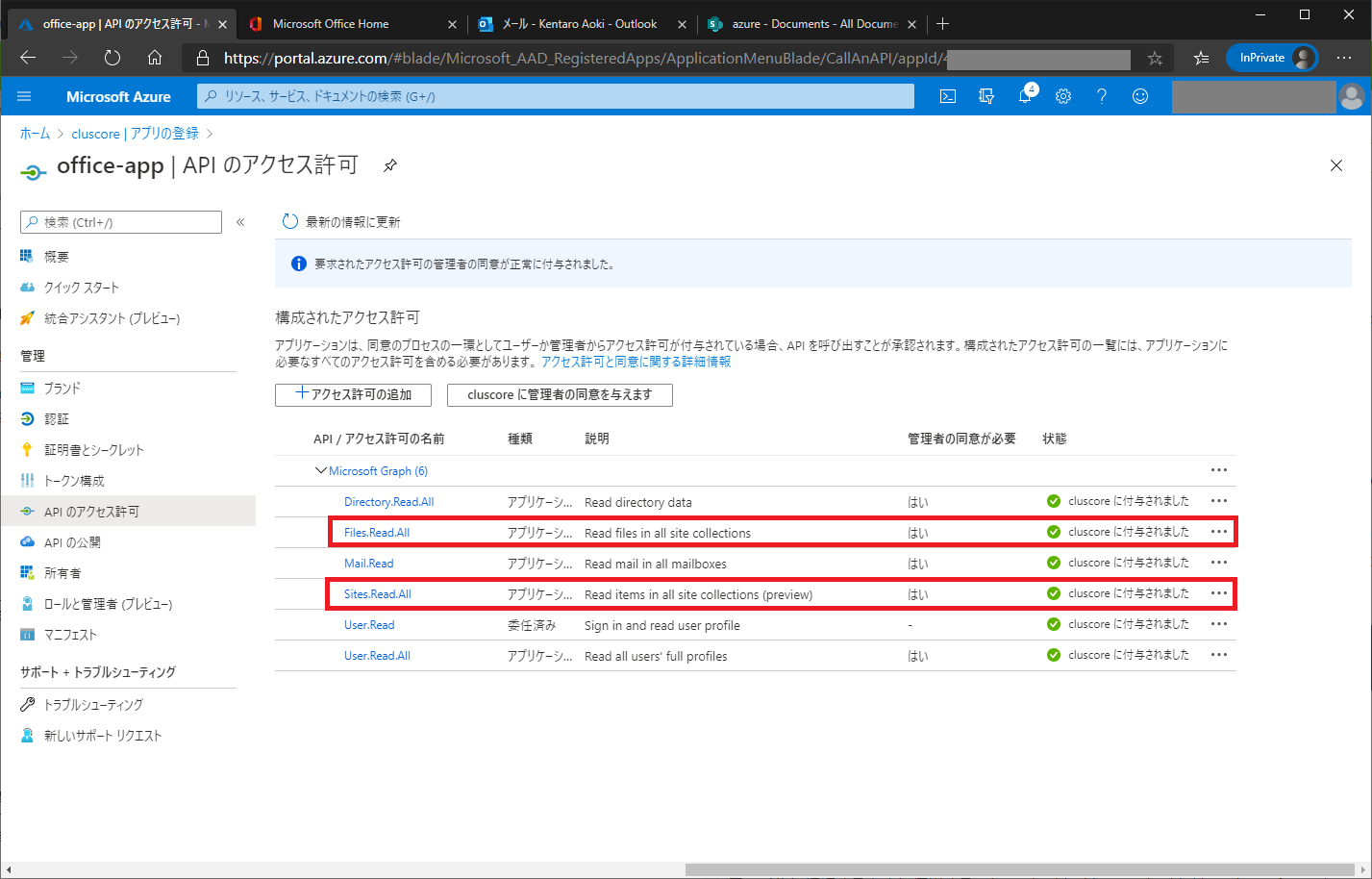The width and height of the screenshot is (1372, 879).
Task: Open Mail.Read permission
Action: [368, 564]
